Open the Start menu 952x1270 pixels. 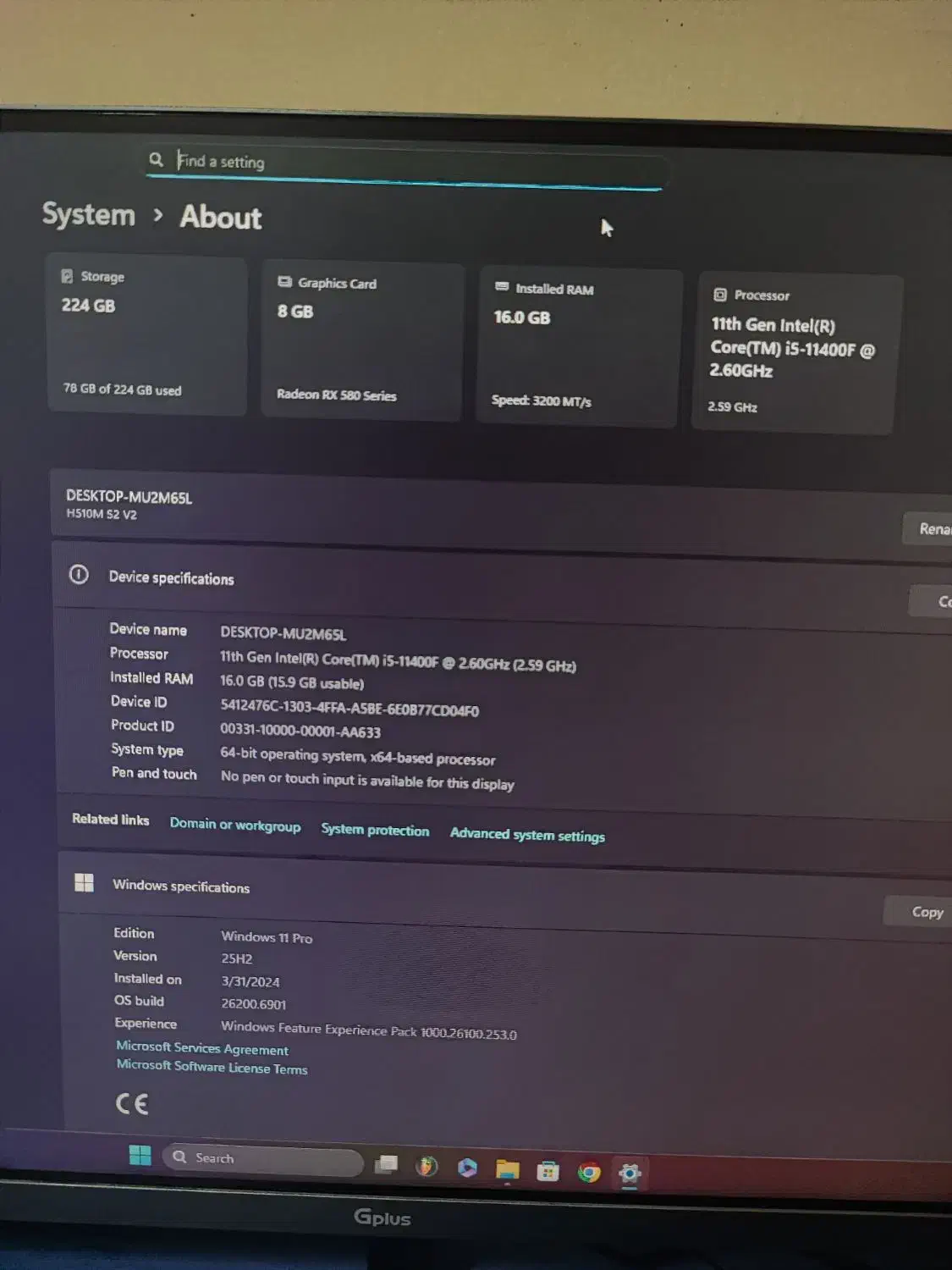[139, 1156]
